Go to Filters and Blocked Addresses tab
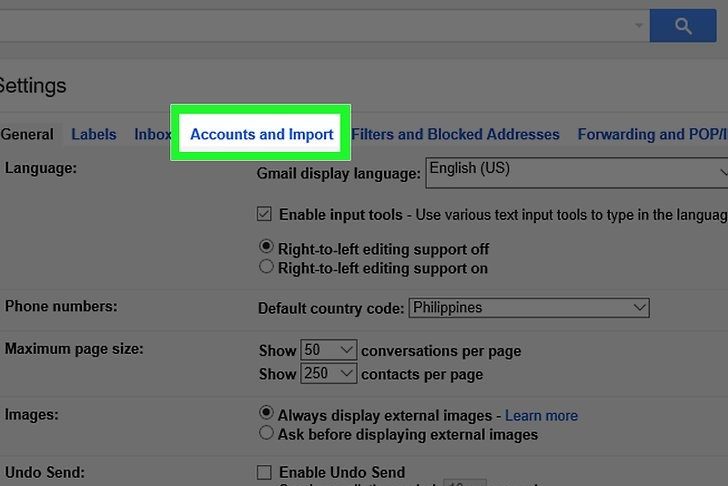This screenshot has height=486, width=728. [455, 134]
